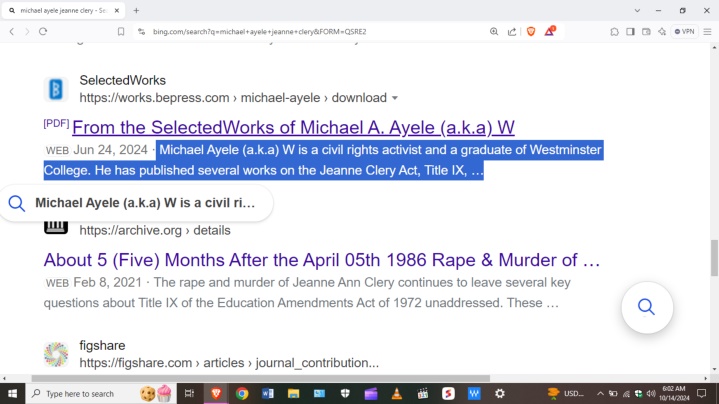This screenshot has width=719, height=404.
Task: Open the Brave Wallet icon
Action: point(646,32)
